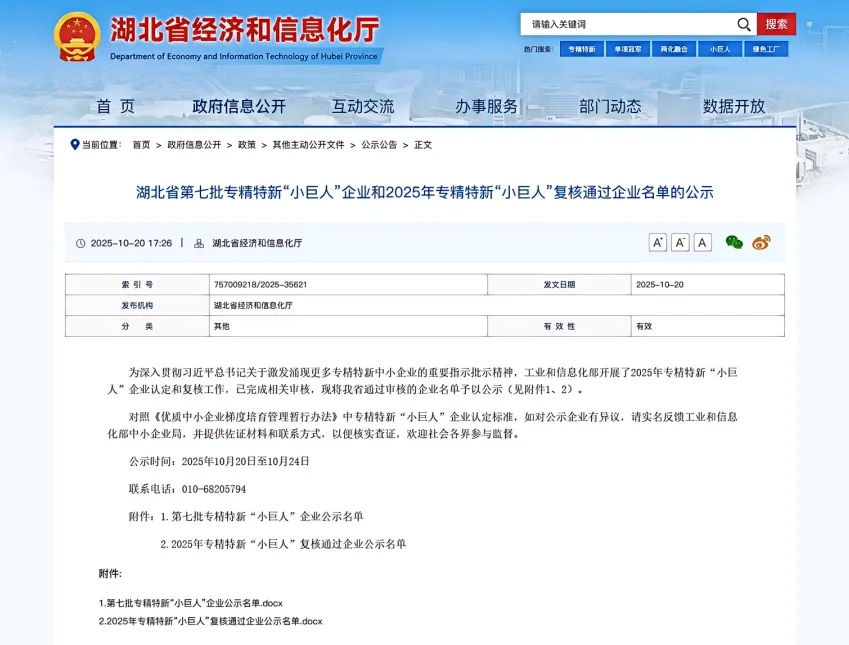Increase font size with the A+ icon
Screen dimensions: 849x645
click(657, 242)
